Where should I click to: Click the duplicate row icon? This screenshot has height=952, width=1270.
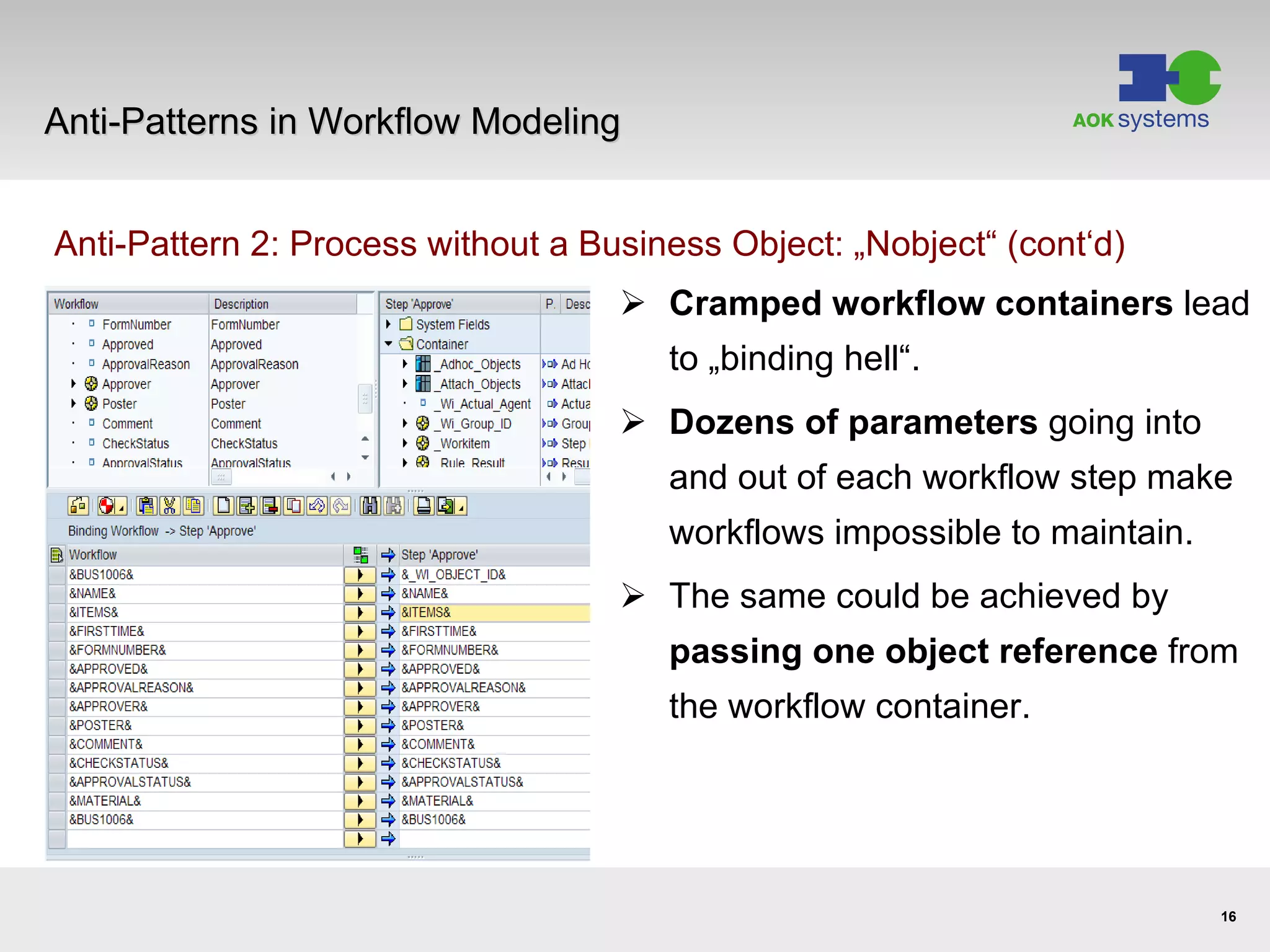(293, 506)
